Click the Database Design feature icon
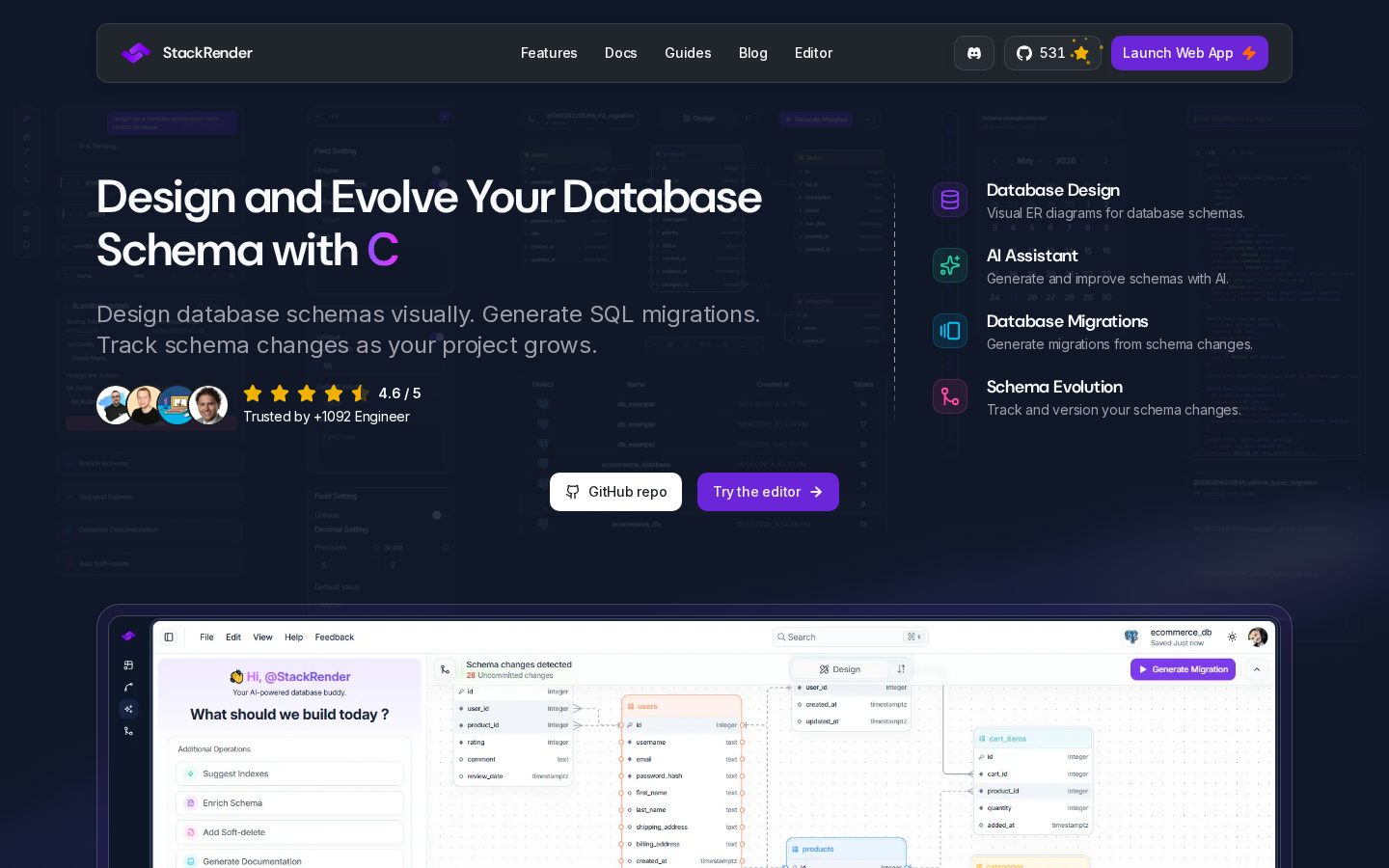This screenshot has width=1389, height=868. tap(950, 200)
